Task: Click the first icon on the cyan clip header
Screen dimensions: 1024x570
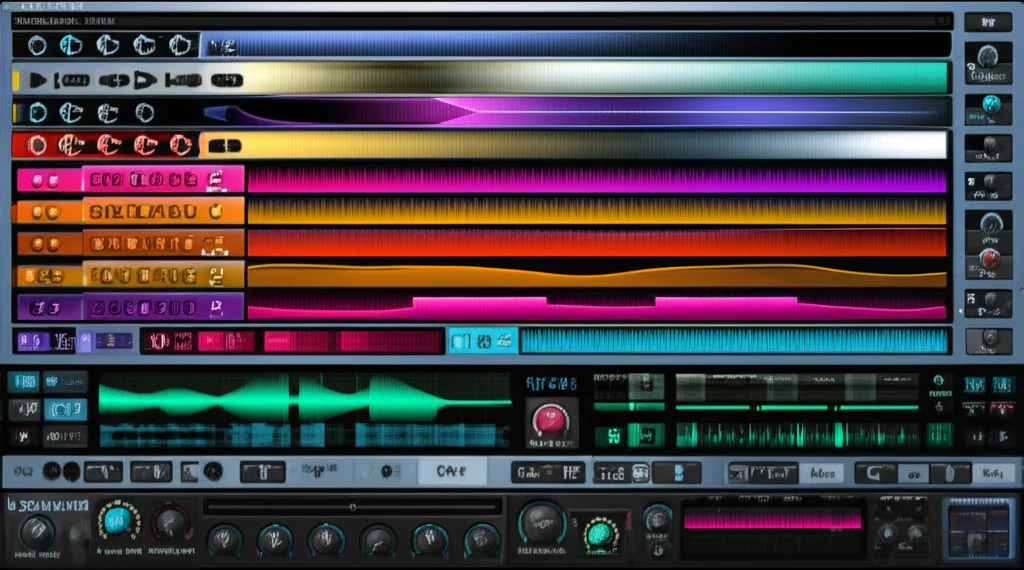Action: [x=461, y=341]
